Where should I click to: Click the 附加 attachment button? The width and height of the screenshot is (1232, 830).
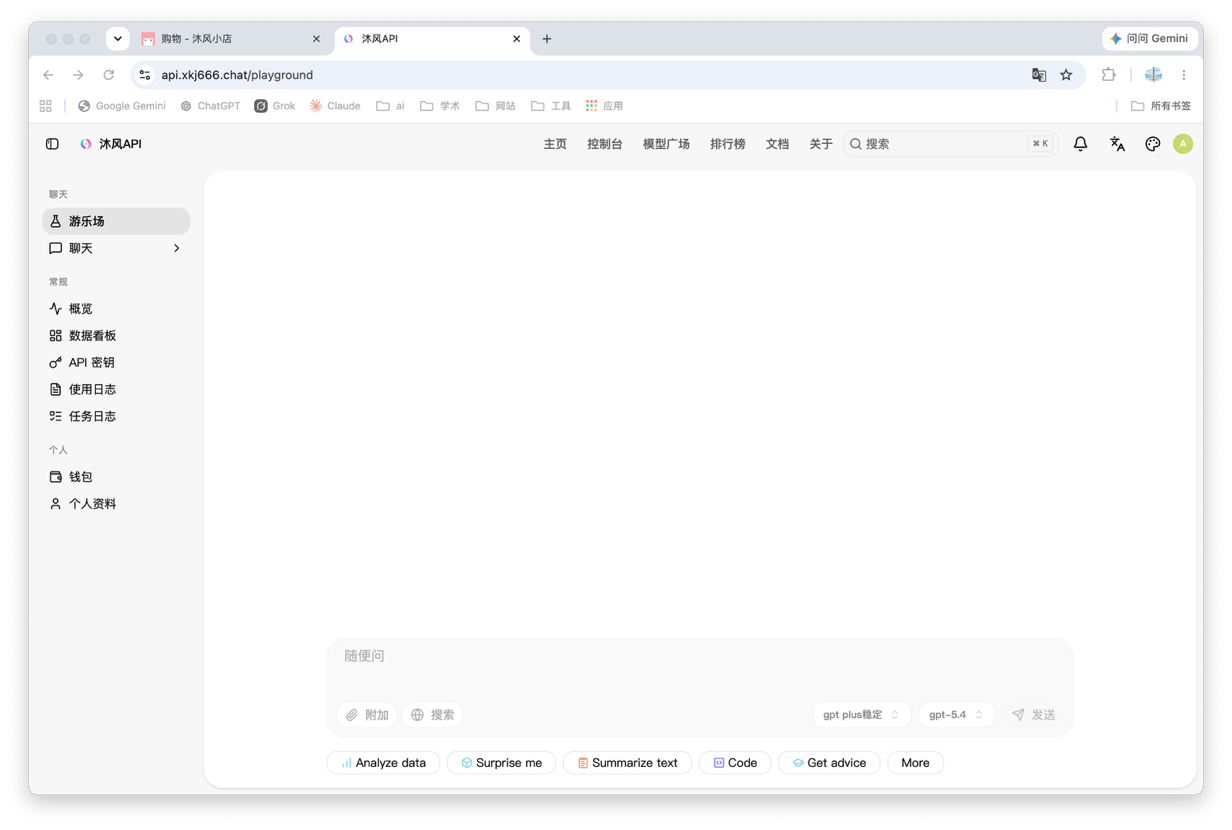coord(367,715)
